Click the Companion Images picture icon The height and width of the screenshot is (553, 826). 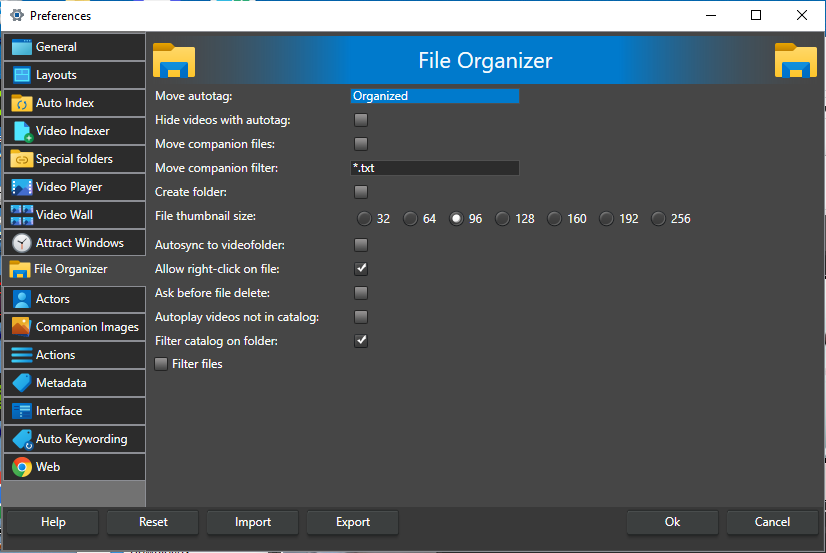coord(22,327)
